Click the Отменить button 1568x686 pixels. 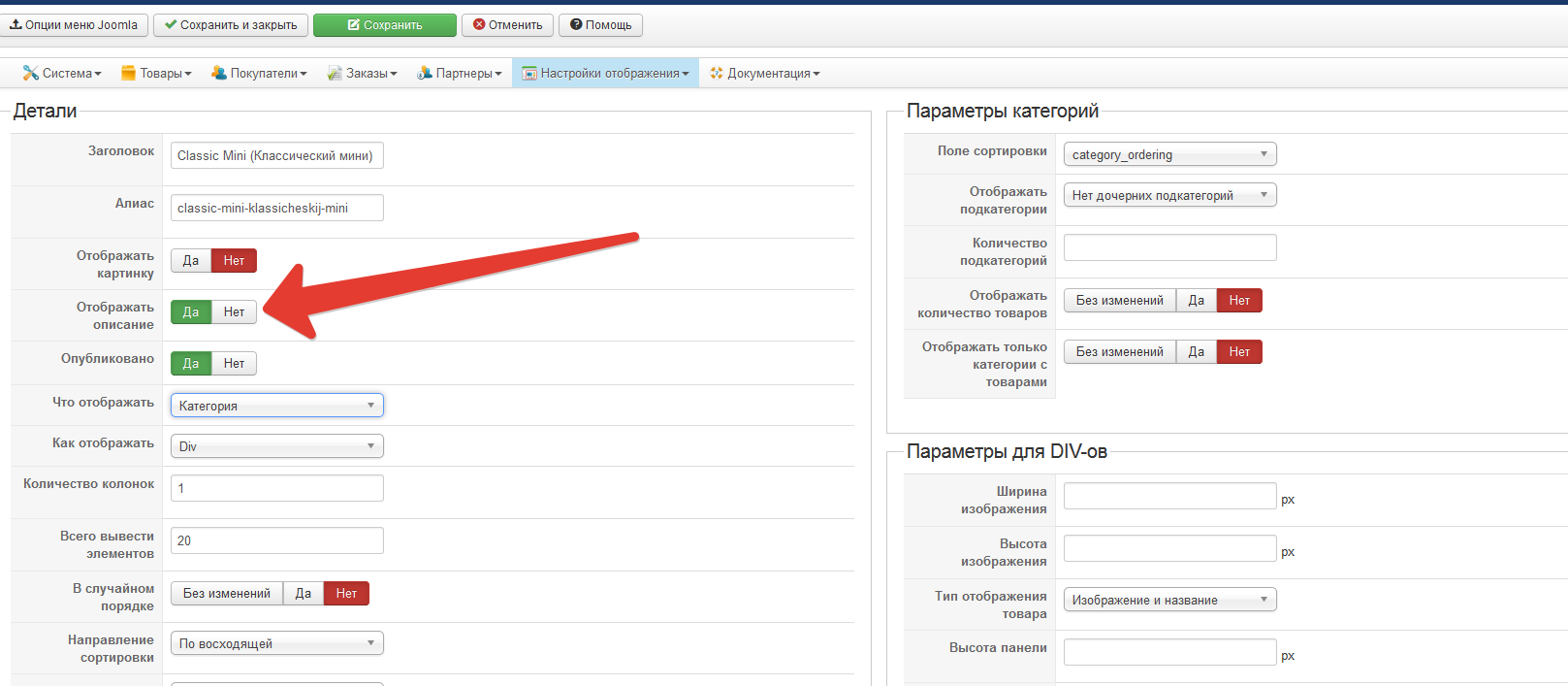coord(508,25)
